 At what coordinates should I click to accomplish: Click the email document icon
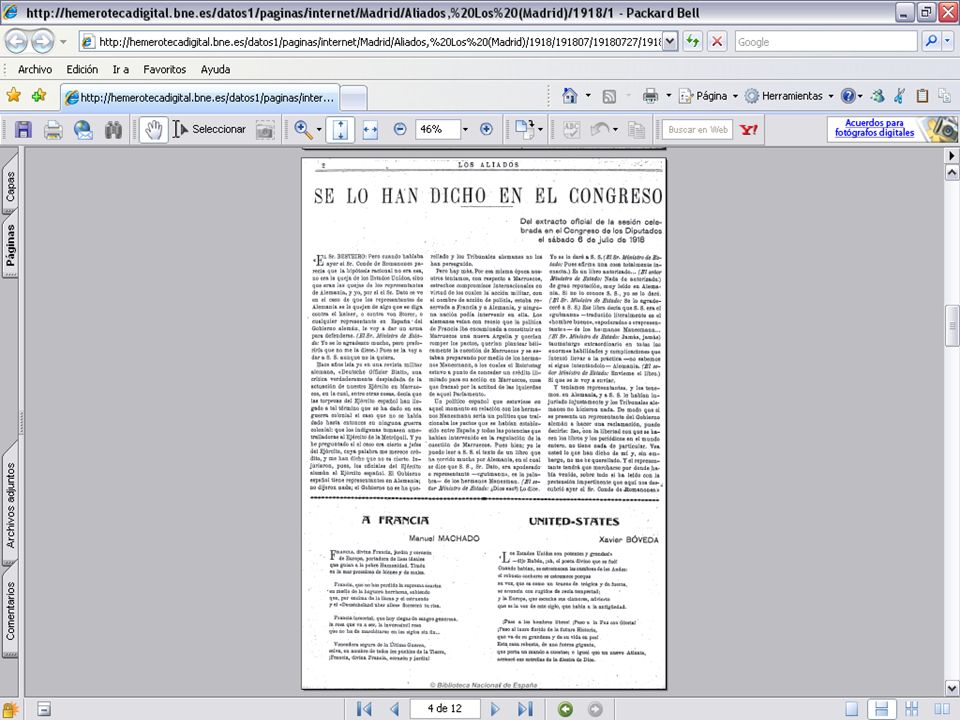pyautogui.click(x=83, y=129)
